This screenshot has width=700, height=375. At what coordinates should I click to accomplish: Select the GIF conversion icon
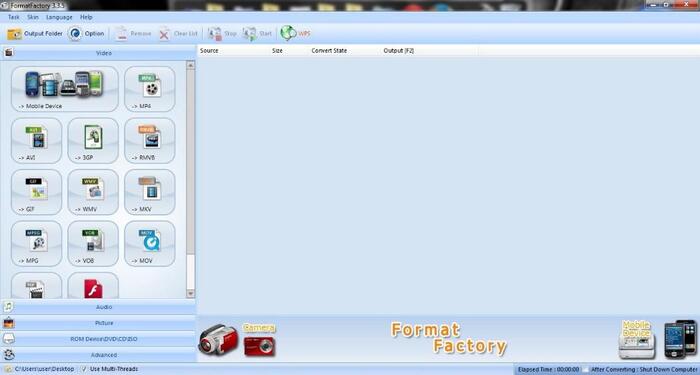click(36, 192)
